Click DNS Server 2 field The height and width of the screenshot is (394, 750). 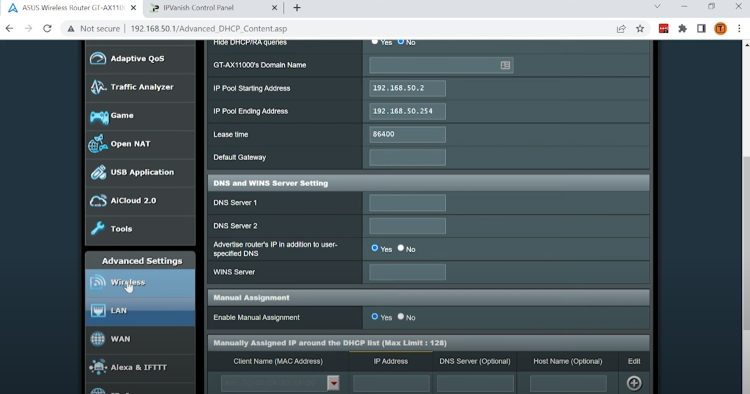point(408,226)
